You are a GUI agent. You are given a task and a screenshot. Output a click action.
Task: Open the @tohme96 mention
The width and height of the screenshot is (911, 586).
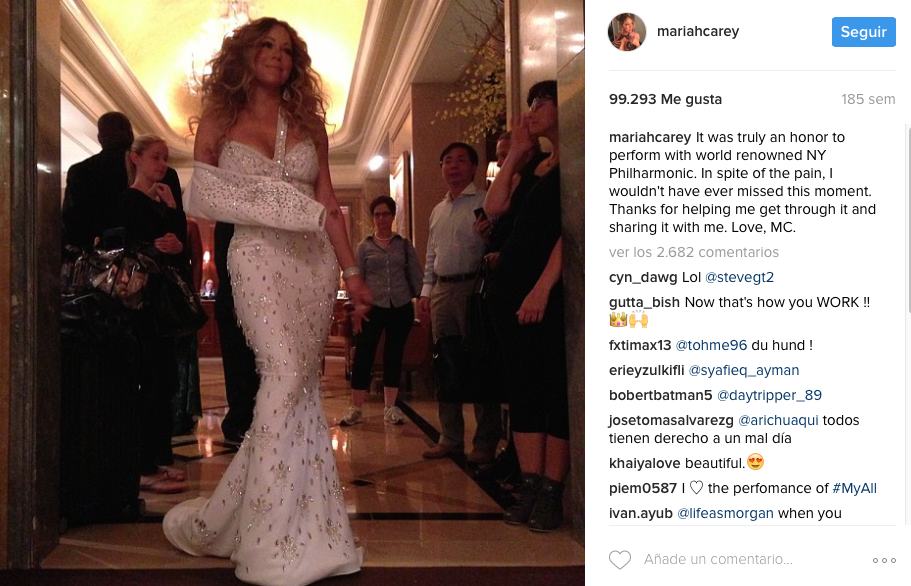(711, 345)
